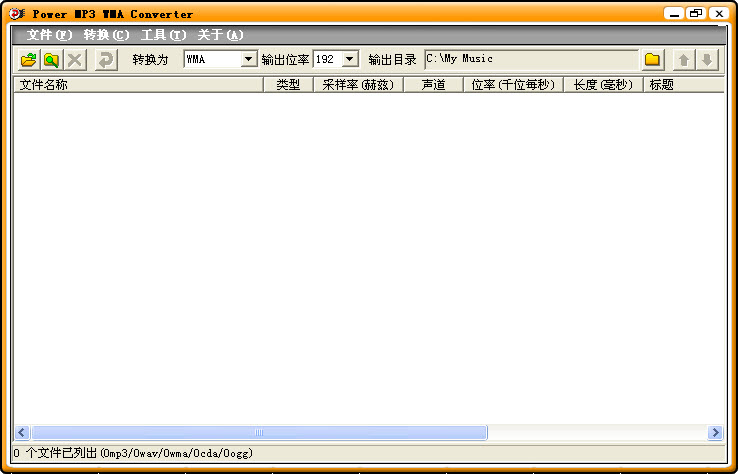Open the 文件(F) menu
This screenshot has height=474, width=738.
point(49,35)
